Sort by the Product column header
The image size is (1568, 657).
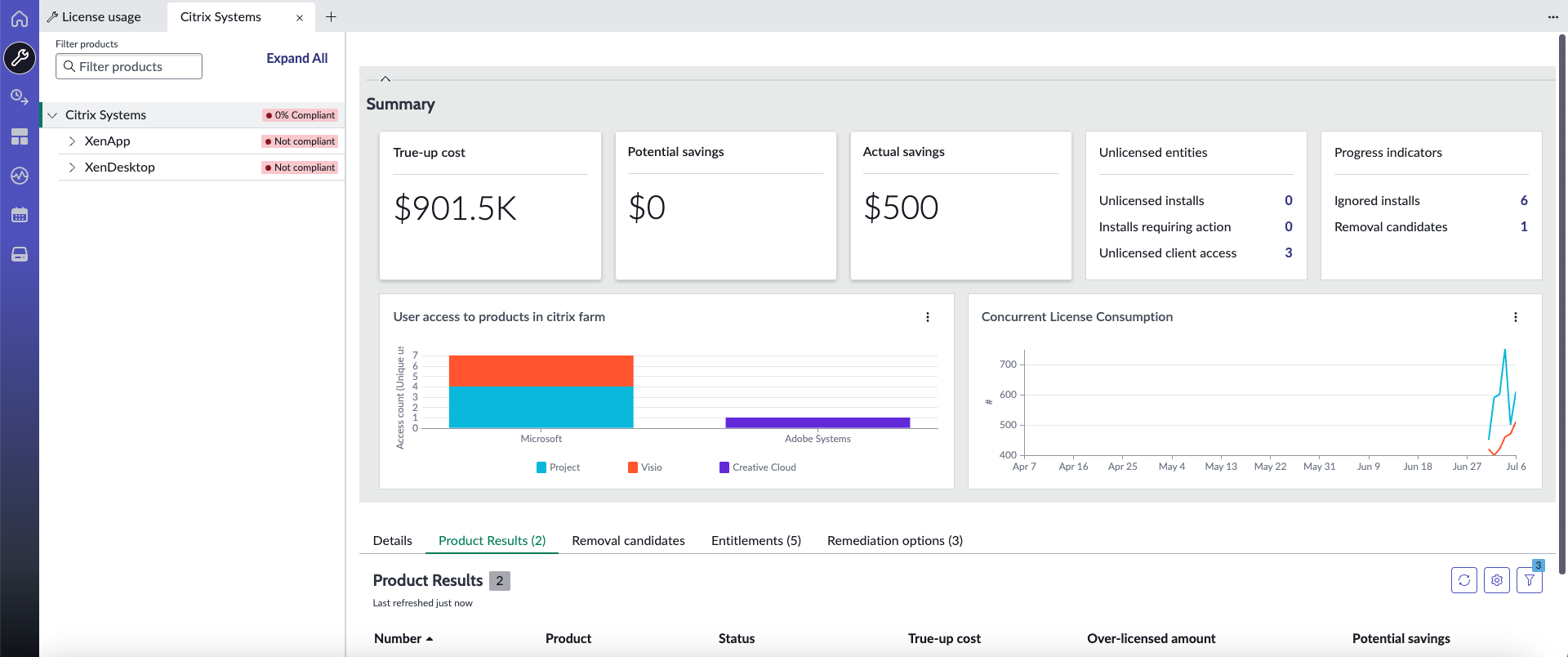(x=568, y=639)
